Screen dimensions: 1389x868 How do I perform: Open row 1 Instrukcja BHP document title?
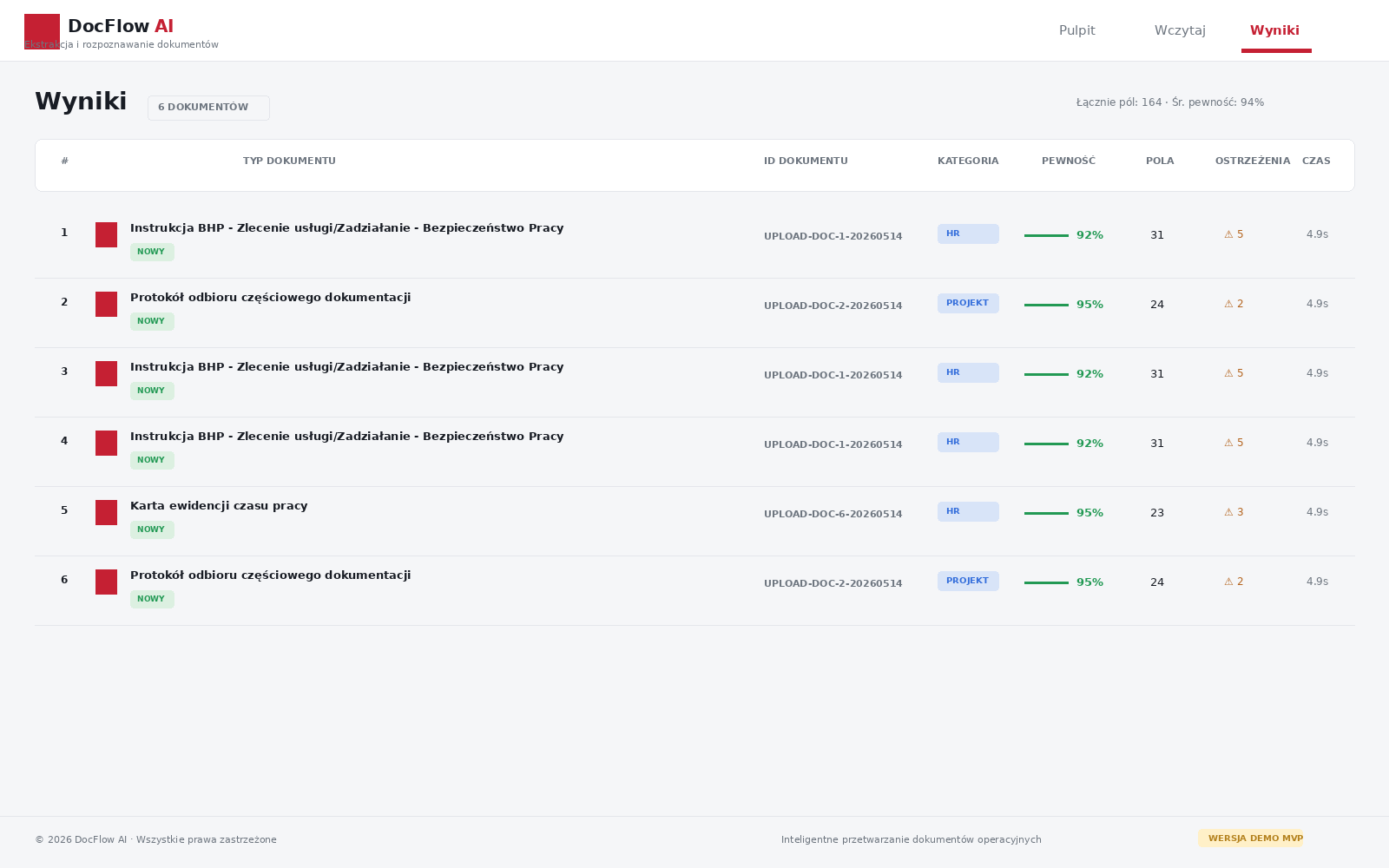[x=346, y=228]
